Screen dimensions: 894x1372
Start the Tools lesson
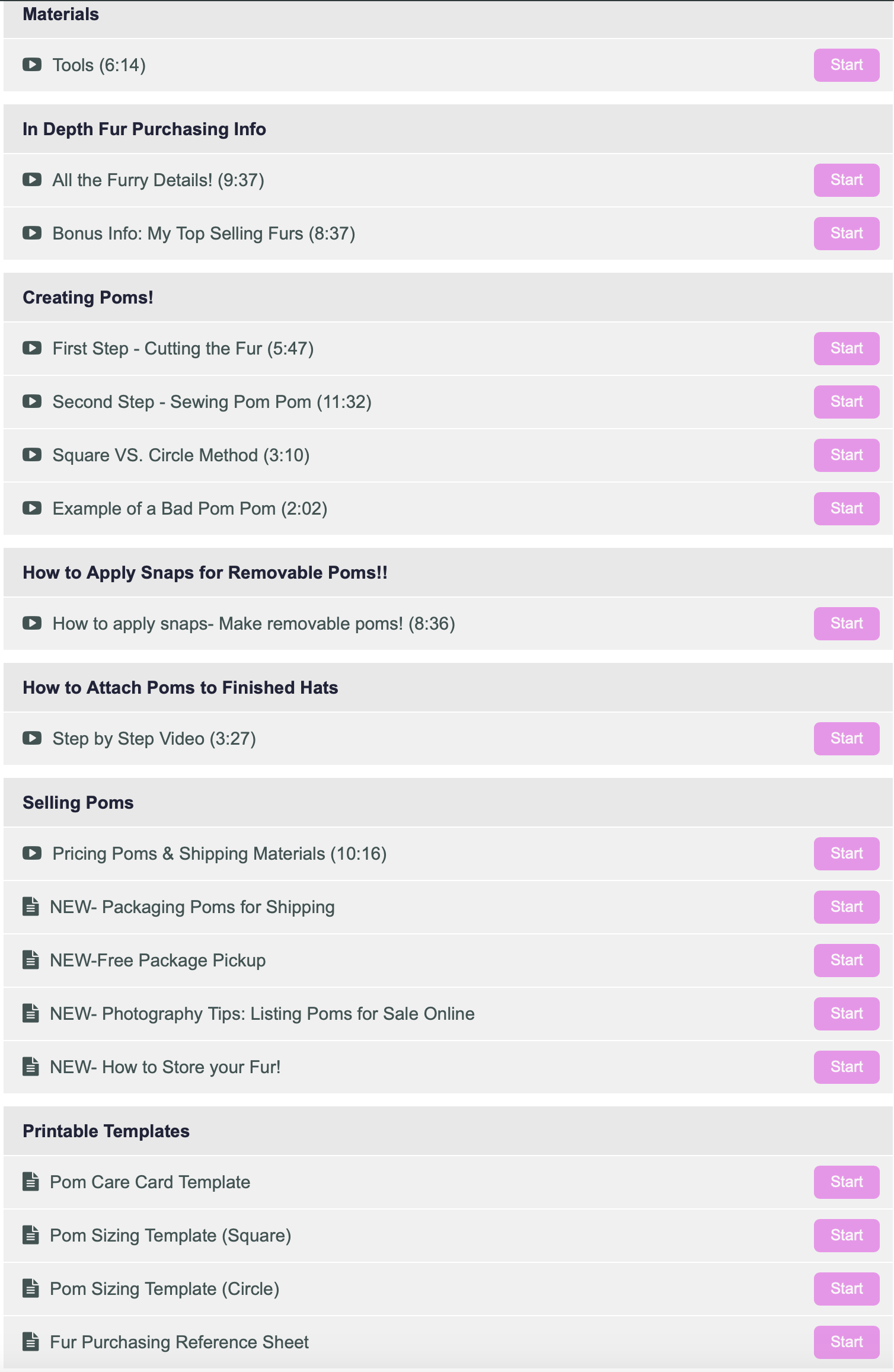[x=846, y=65]
